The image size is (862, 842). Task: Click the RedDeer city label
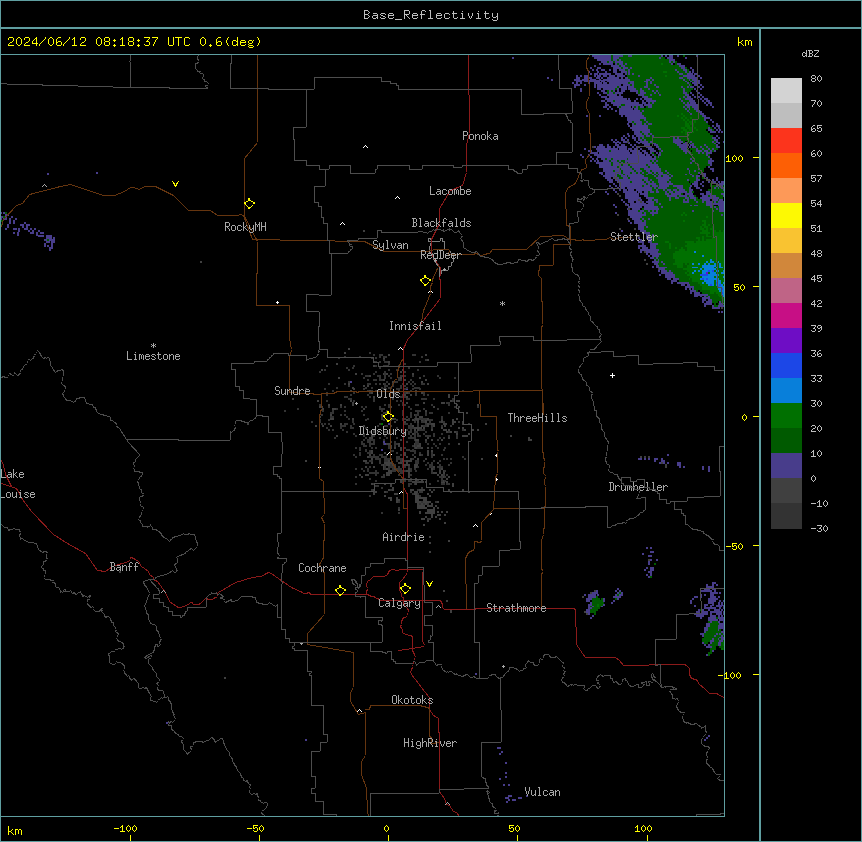point(440,255)
